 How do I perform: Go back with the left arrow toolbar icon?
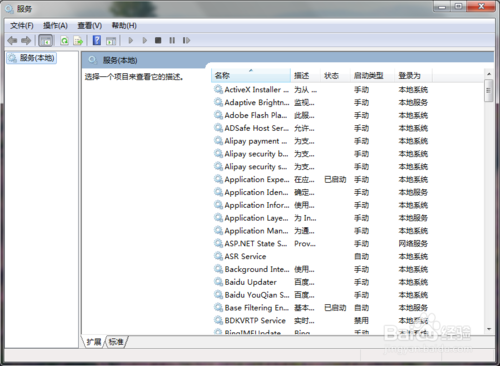[12, 41]
